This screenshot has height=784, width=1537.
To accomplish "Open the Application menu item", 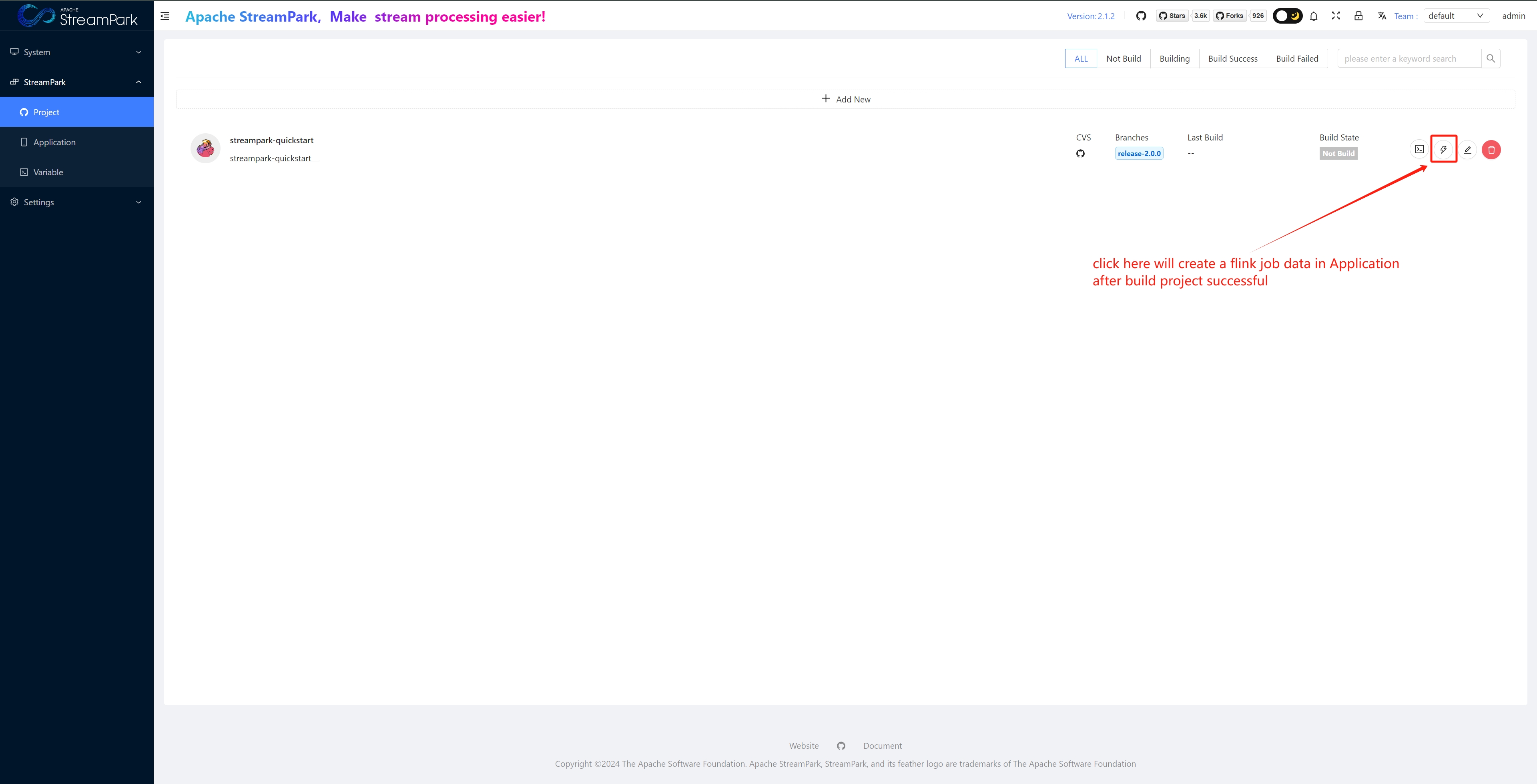I will (54, 142).
